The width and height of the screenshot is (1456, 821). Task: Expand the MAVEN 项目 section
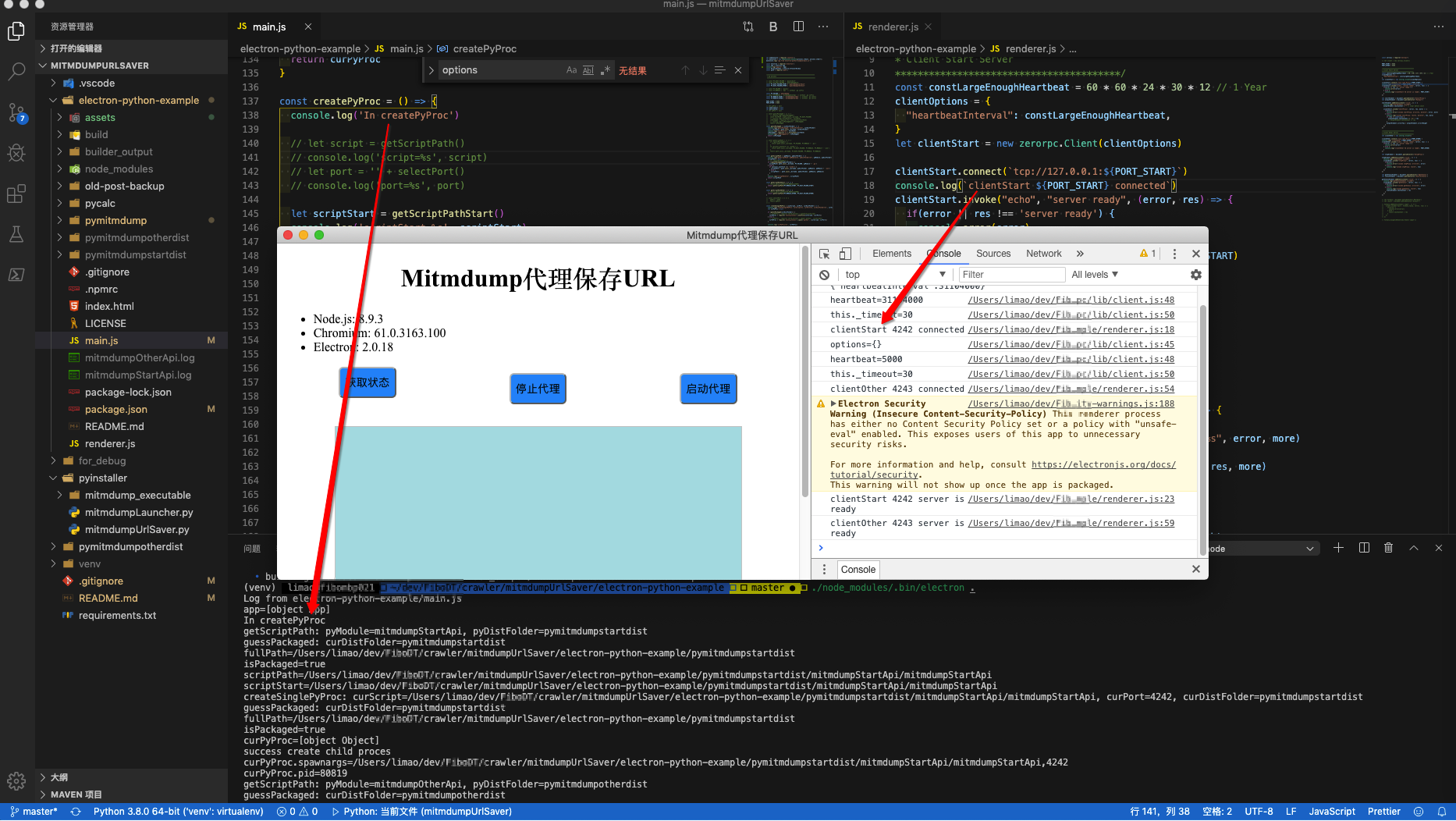tap(131, 794)
